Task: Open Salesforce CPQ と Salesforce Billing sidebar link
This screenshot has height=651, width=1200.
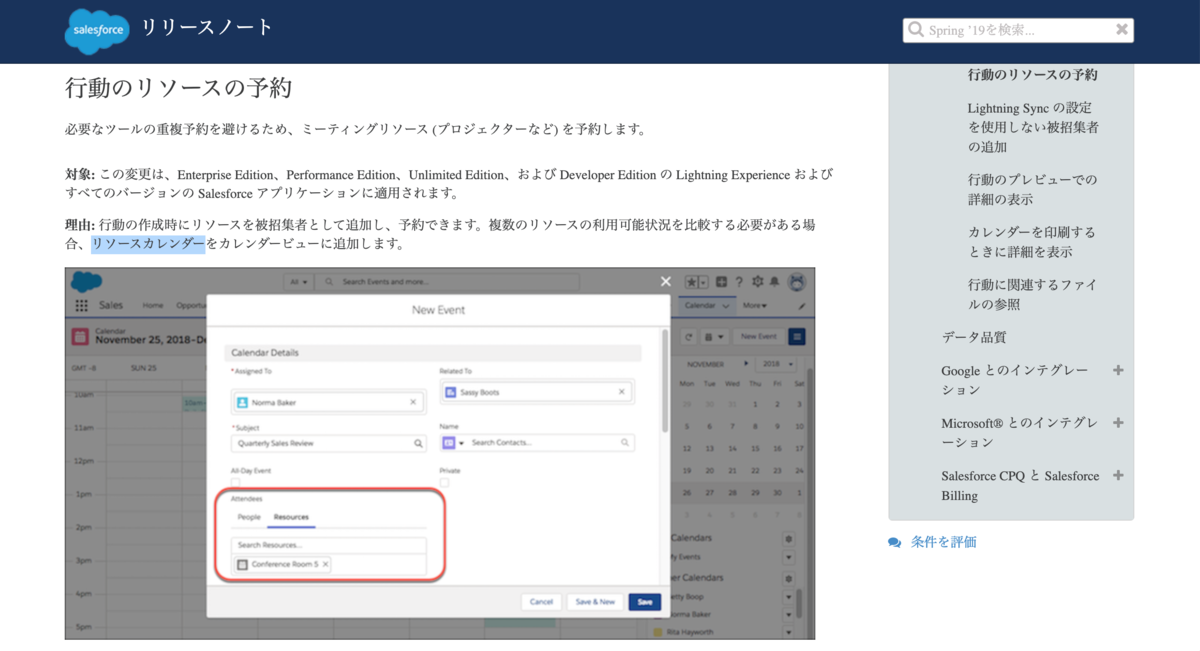Action: point(1020,485)
